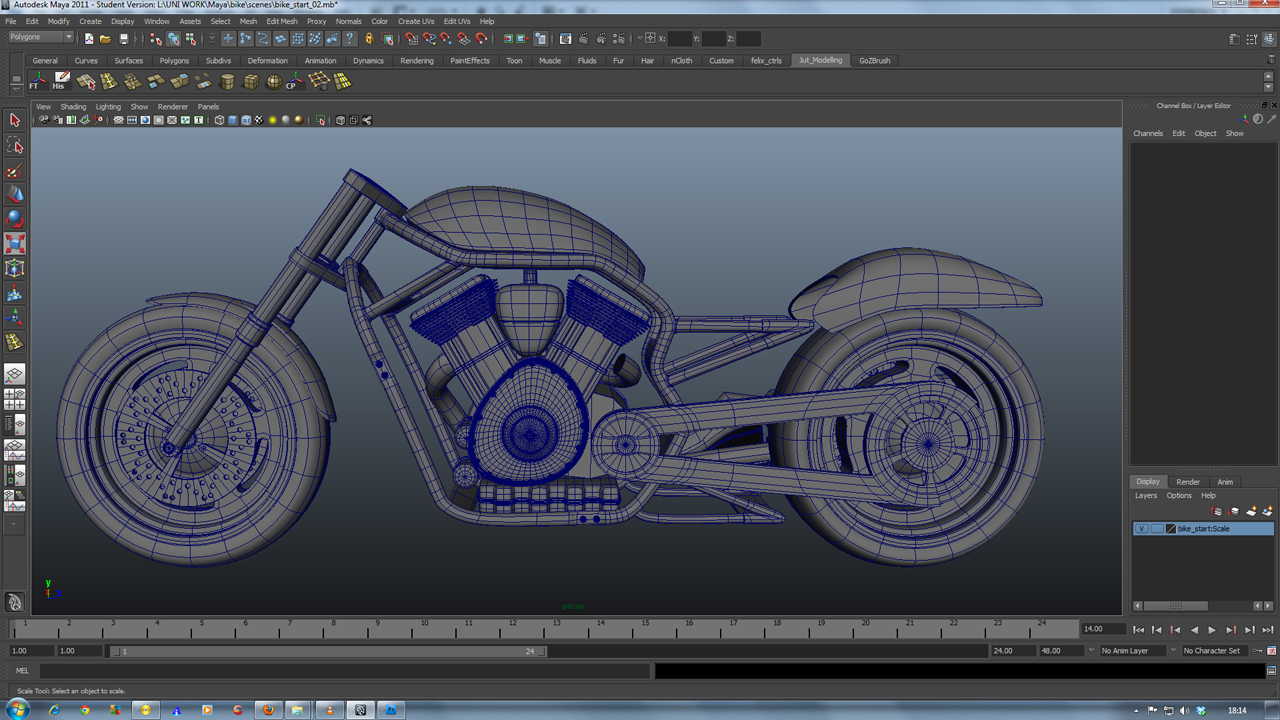
Task: Switch to the Jut_Modelling shelf tab
Action: click(x=819, y=60)
